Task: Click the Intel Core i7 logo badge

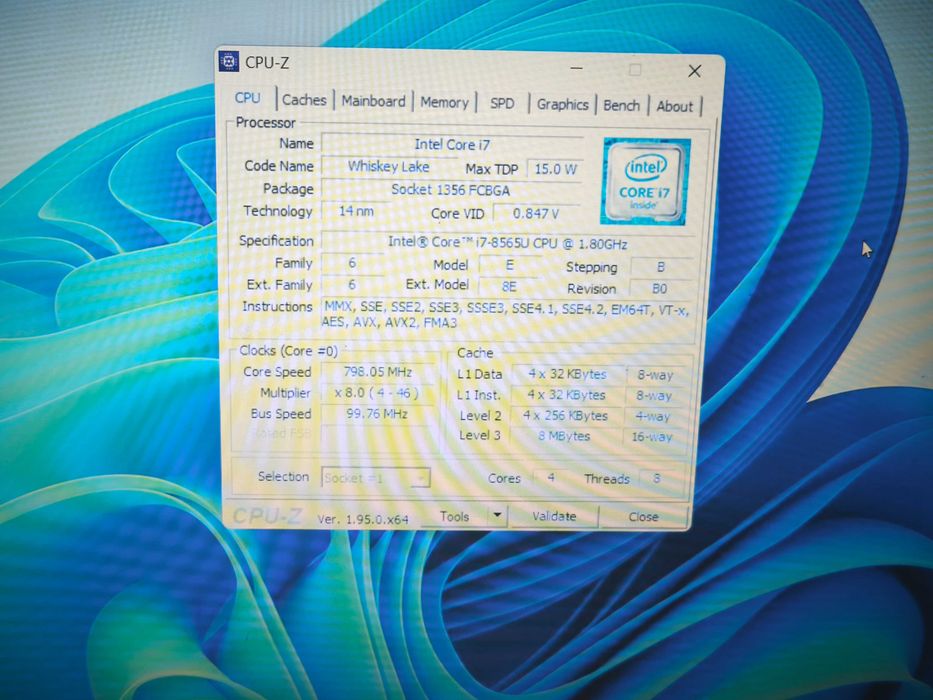Action: [x=646, y=181]
